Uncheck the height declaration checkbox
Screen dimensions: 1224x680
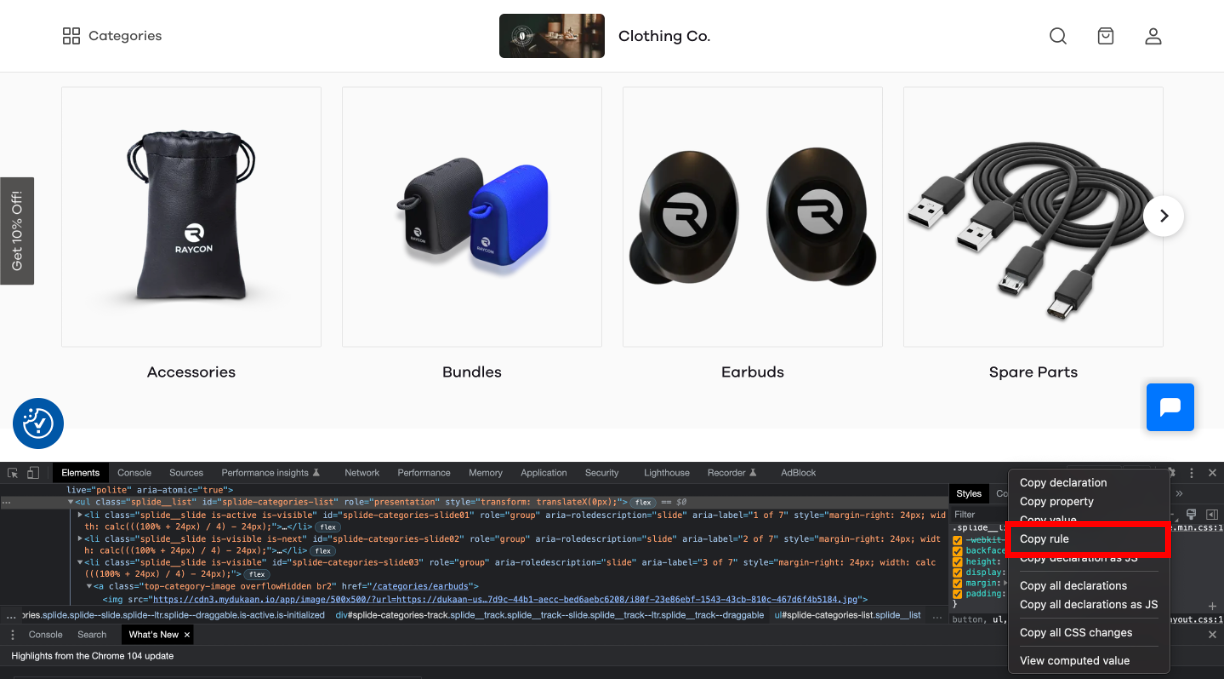[957, 562]
